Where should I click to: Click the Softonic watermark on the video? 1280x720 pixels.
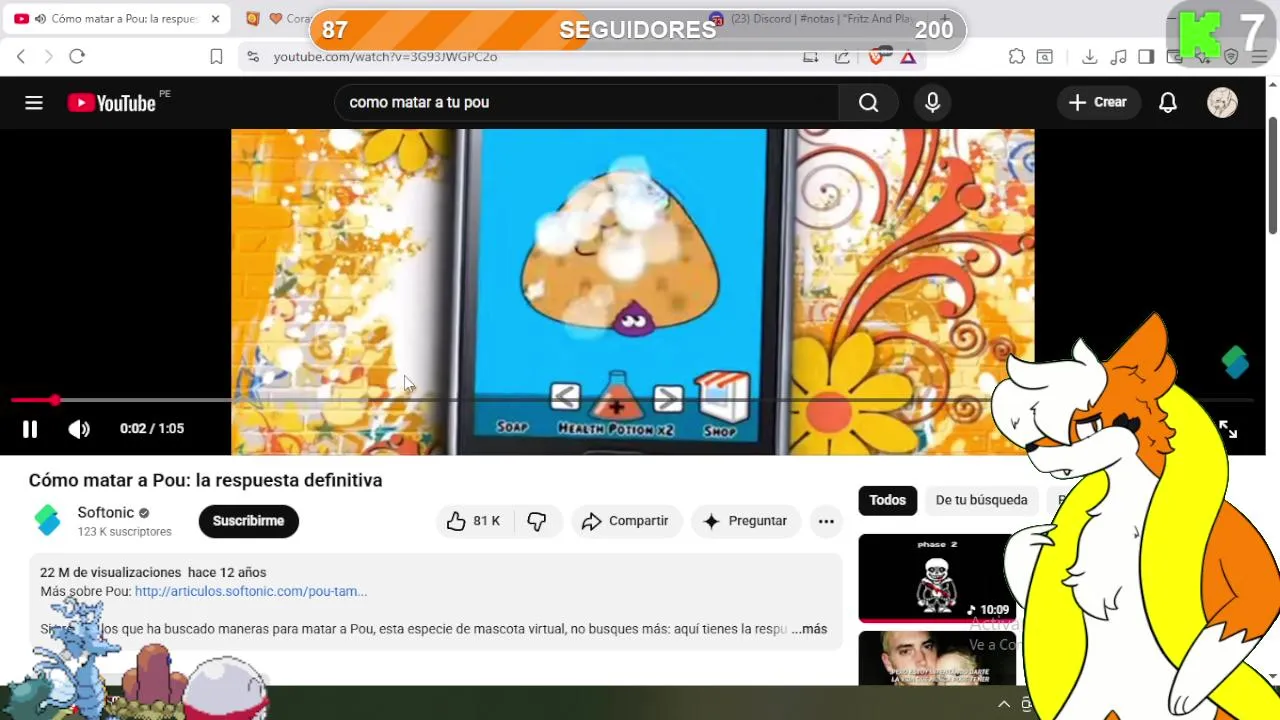(x=1235, y=362)
